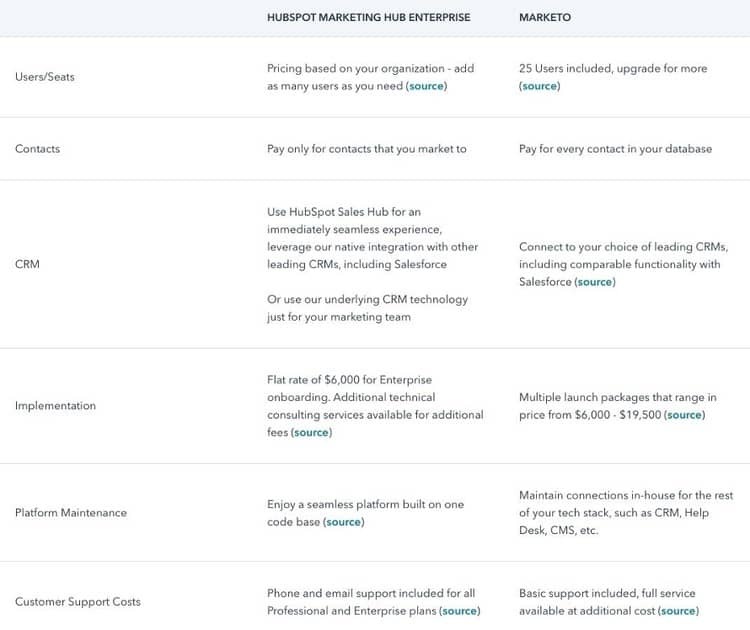Click the CRM row label
This screenshot has height=630, width=750.
[x=27, y=265]
